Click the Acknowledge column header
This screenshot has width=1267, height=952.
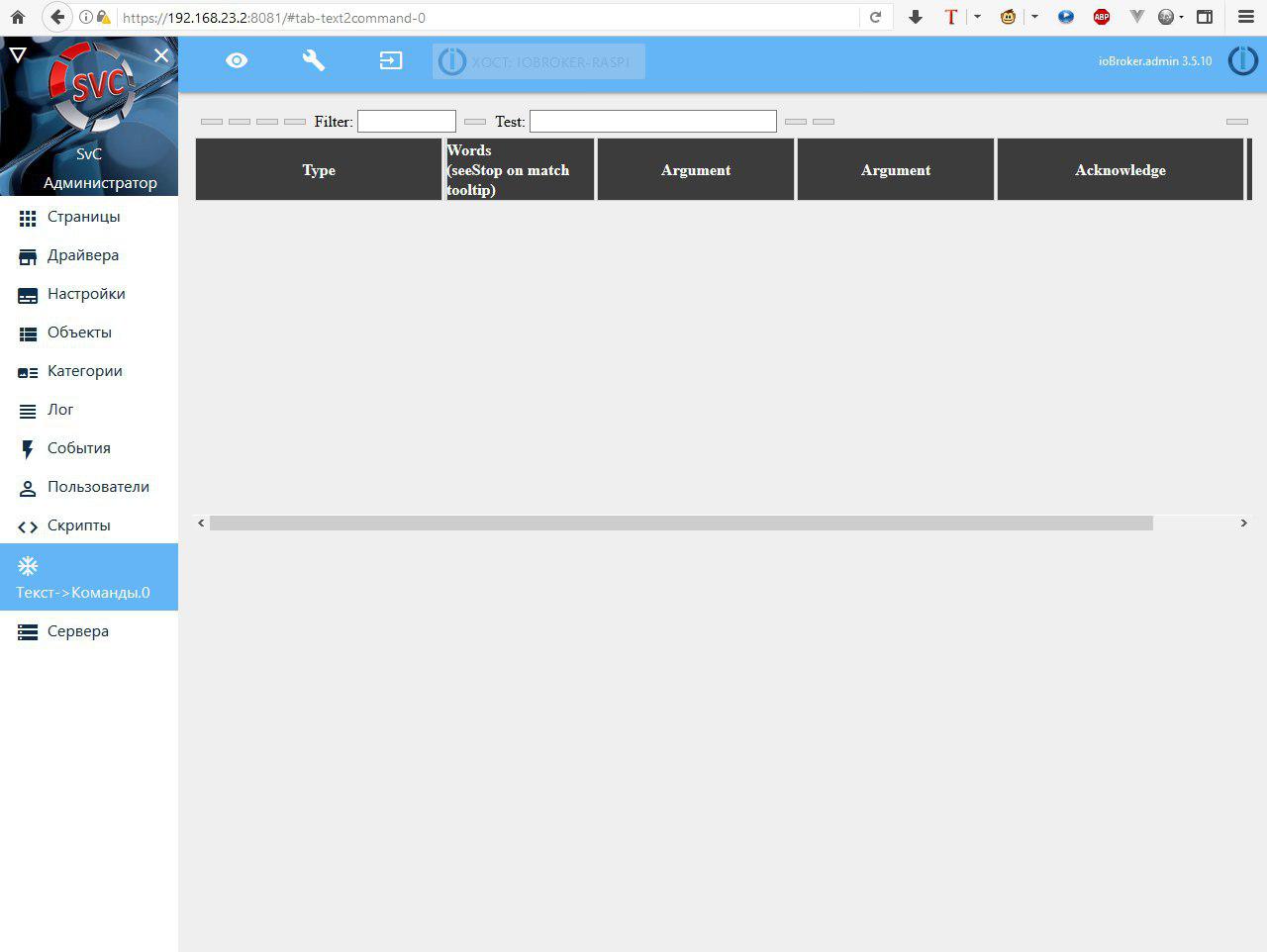coord(1121,169)
